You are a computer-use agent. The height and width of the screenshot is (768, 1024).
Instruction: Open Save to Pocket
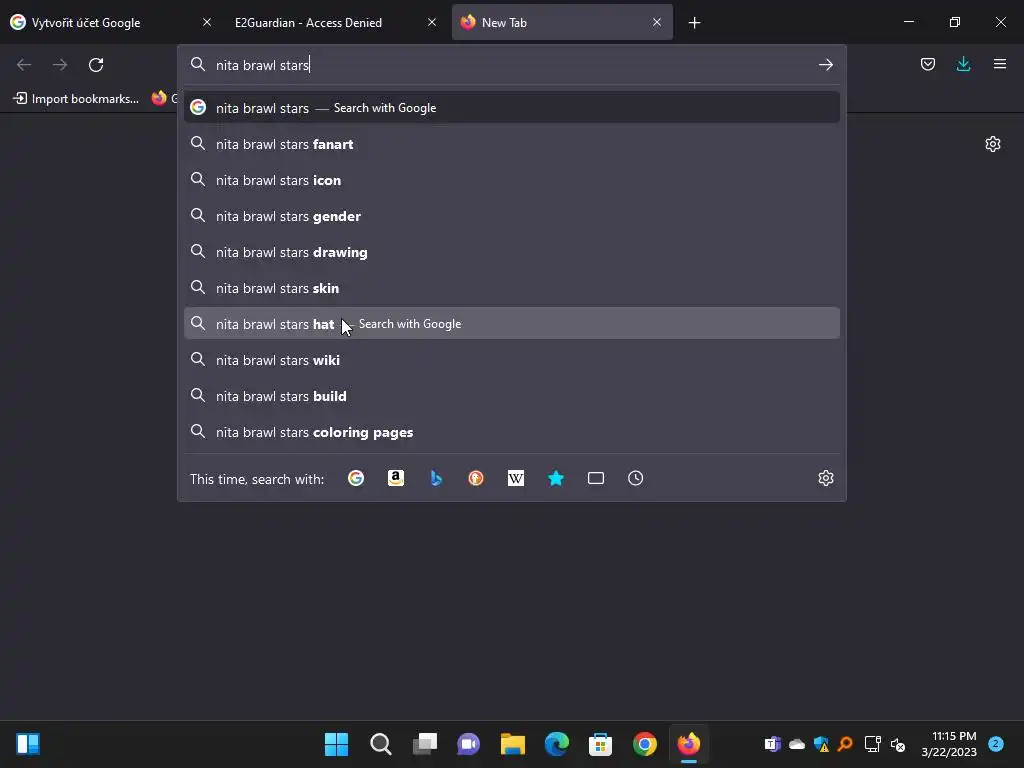point(927,64)
